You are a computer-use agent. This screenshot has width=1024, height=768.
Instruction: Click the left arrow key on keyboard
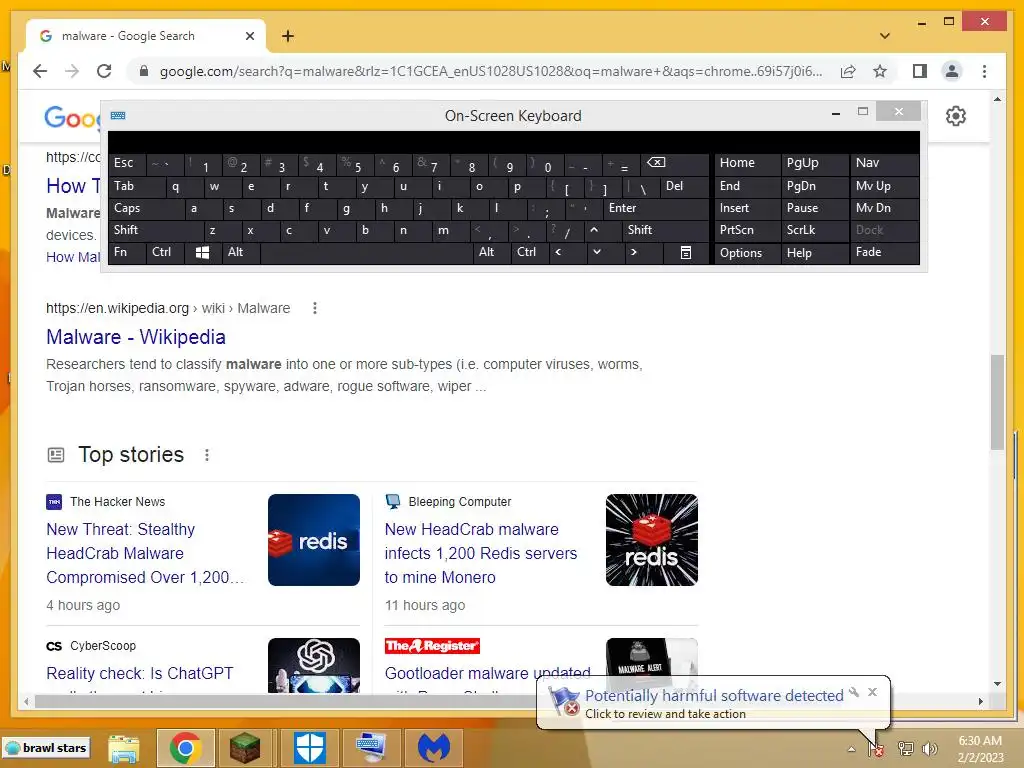point(558,252)
